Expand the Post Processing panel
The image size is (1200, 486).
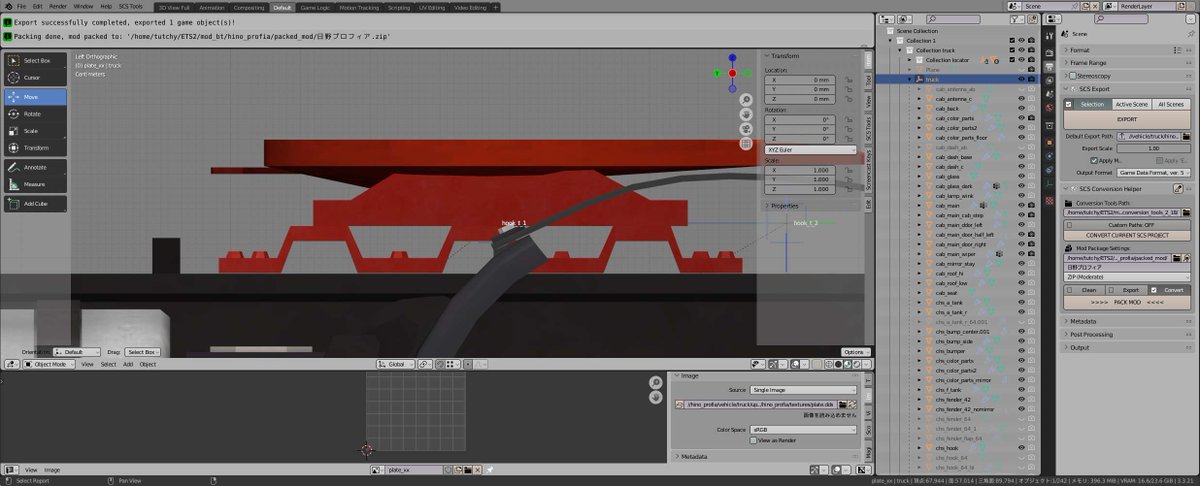pyautogui.click(x=1127, y=334)
